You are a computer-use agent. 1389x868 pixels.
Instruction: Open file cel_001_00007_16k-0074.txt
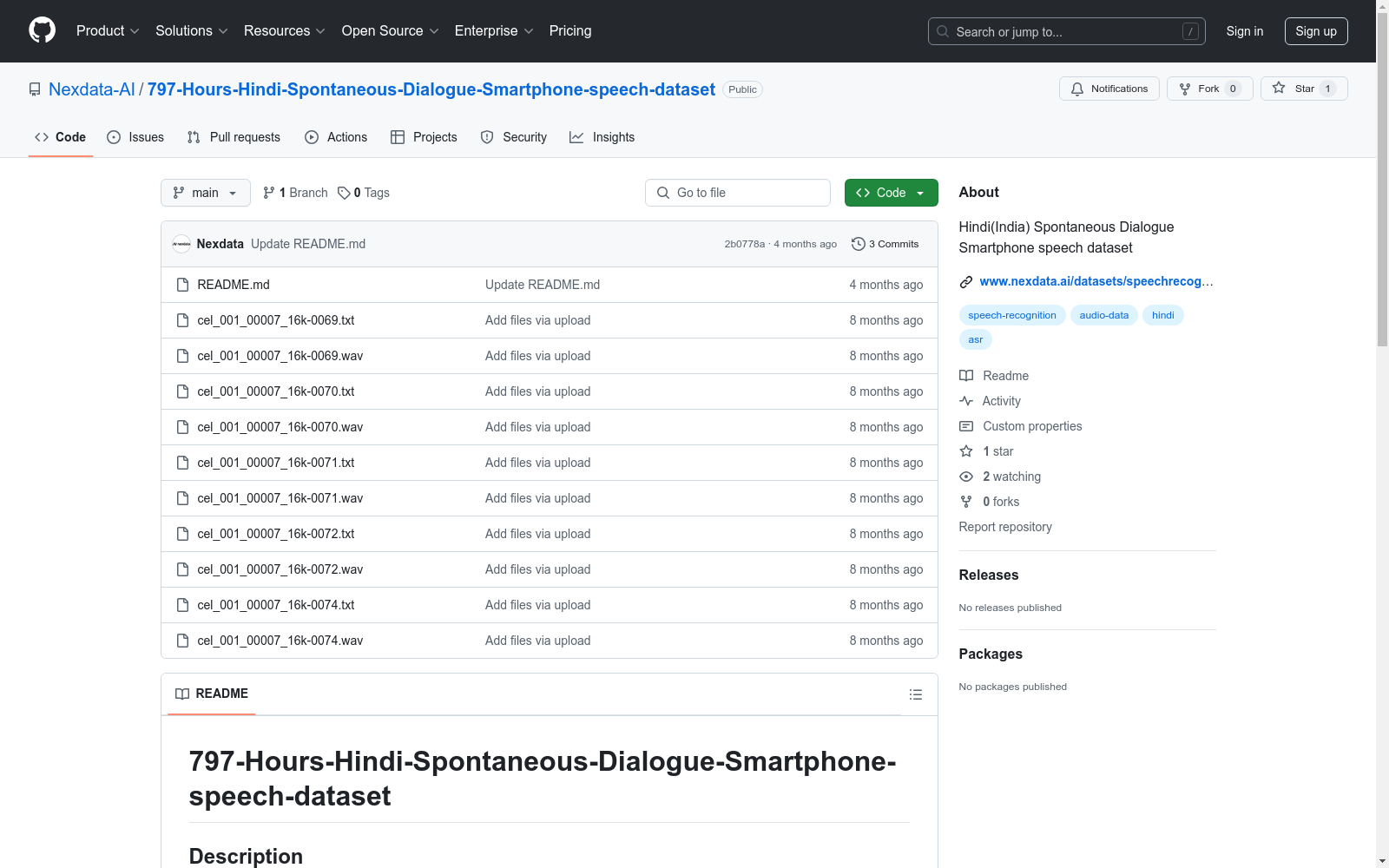tap(276, 605)
